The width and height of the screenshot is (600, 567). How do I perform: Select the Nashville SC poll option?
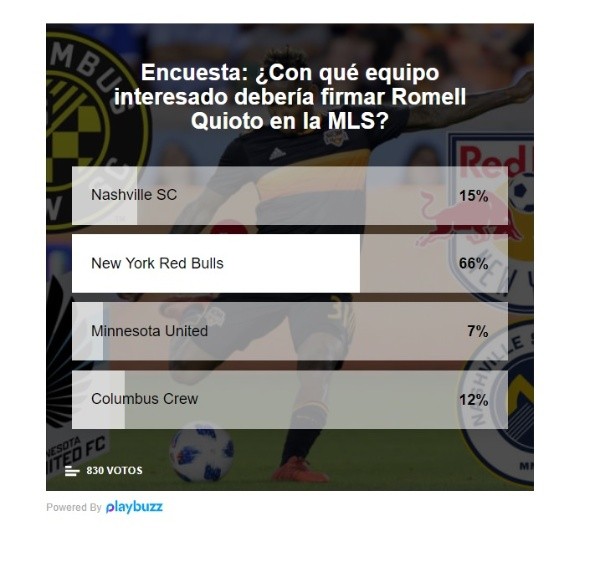(x=290, y=196)
